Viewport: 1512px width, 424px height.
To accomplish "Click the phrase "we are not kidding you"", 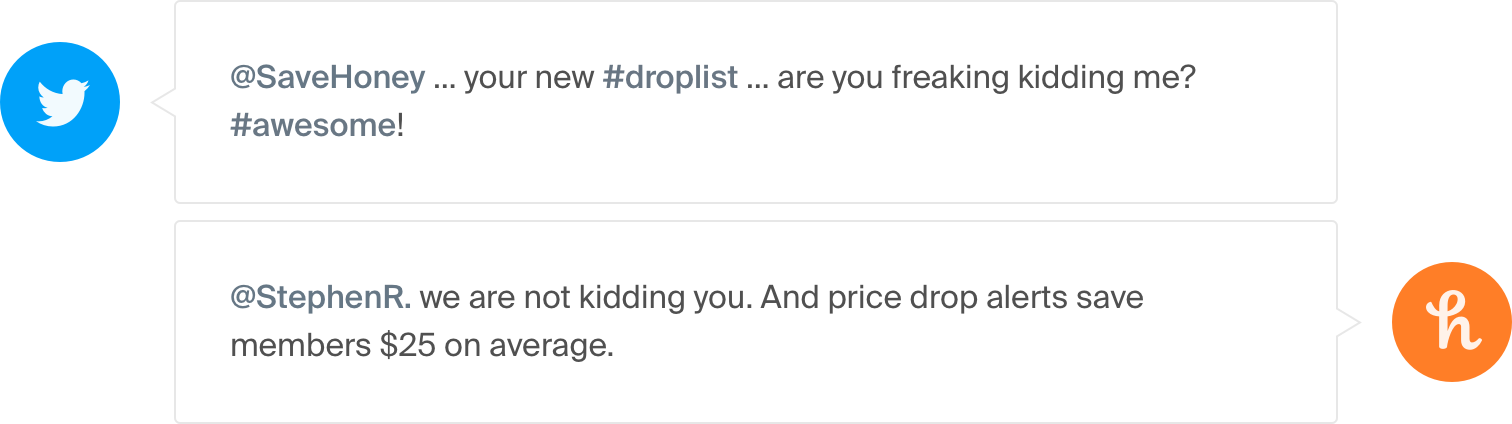I will point(583,299).
